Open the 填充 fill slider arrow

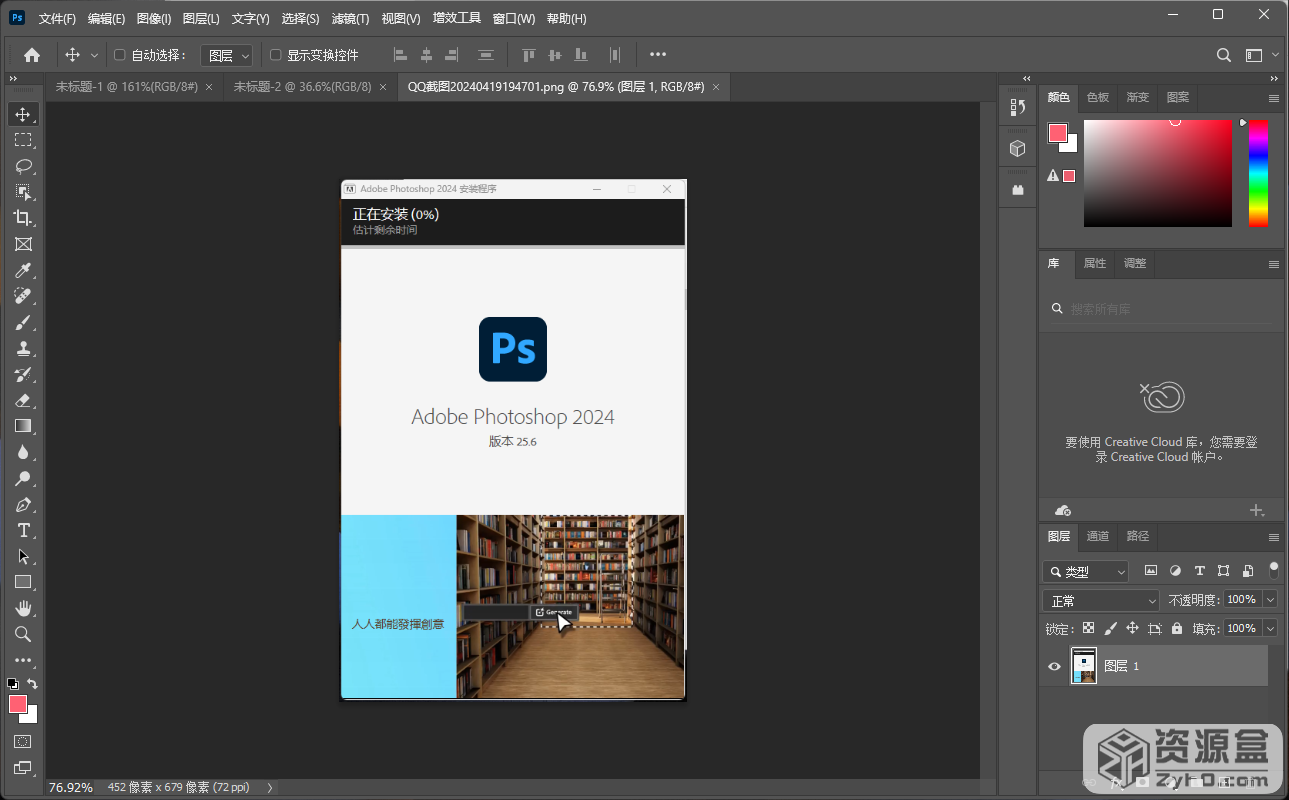1271,628
